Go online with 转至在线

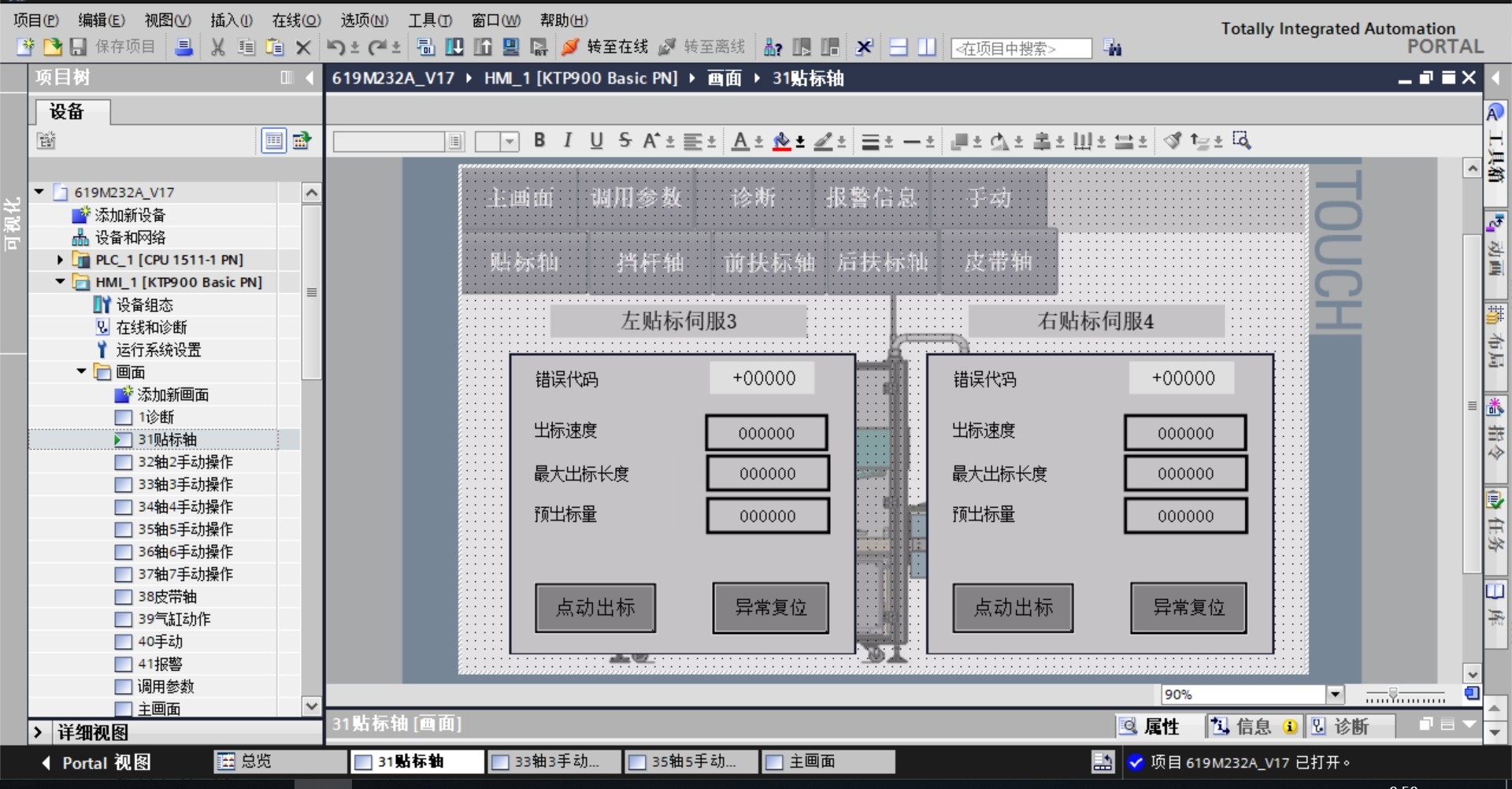click(x=605, y=47)
